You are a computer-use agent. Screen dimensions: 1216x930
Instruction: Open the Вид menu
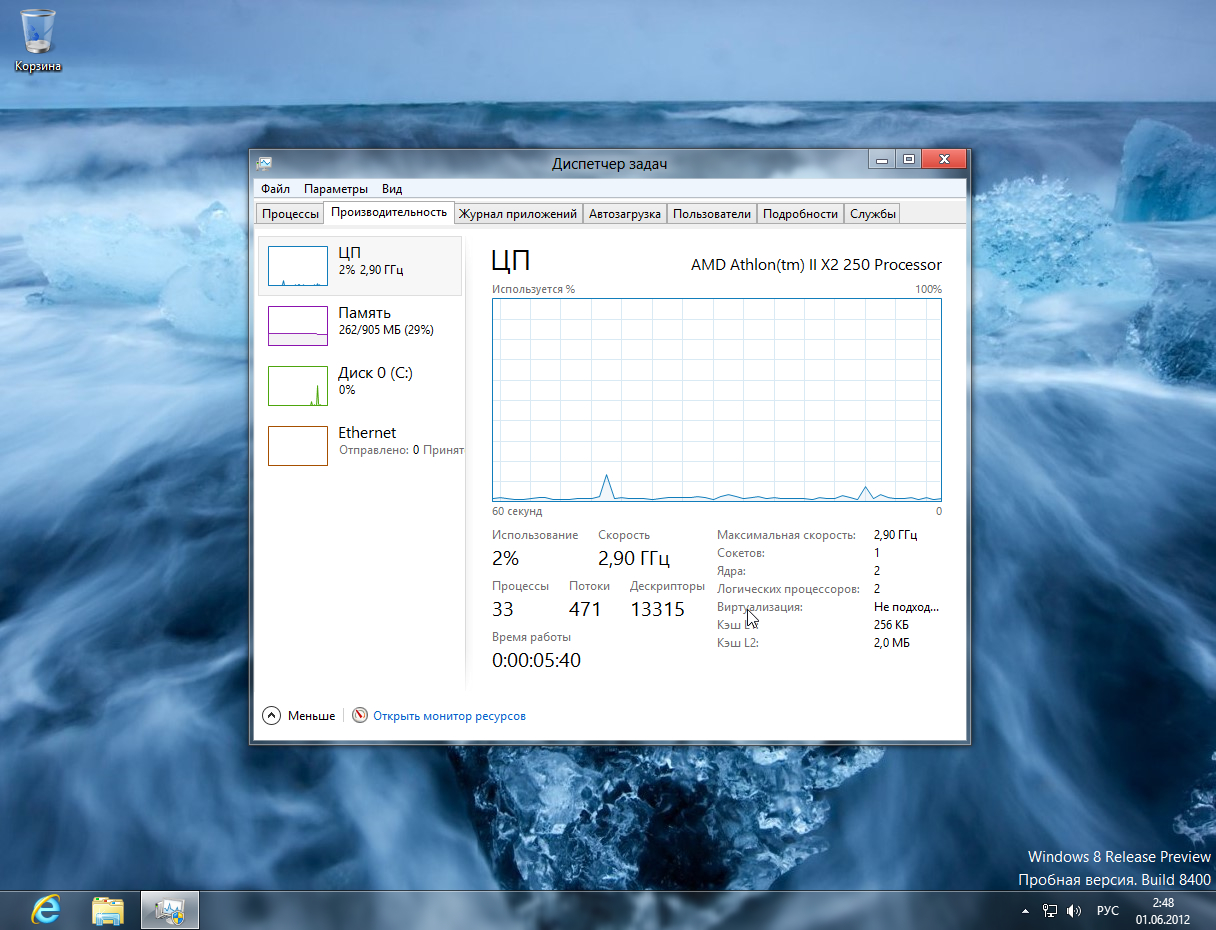(392, 189)
